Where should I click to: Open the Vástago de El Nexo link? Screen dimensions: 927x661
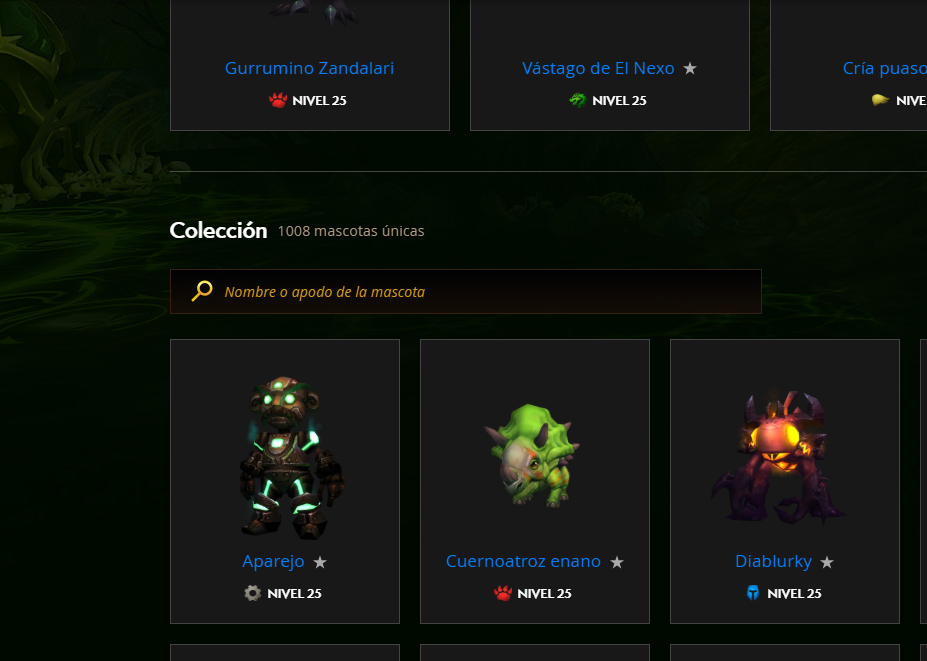coord(598,68)
